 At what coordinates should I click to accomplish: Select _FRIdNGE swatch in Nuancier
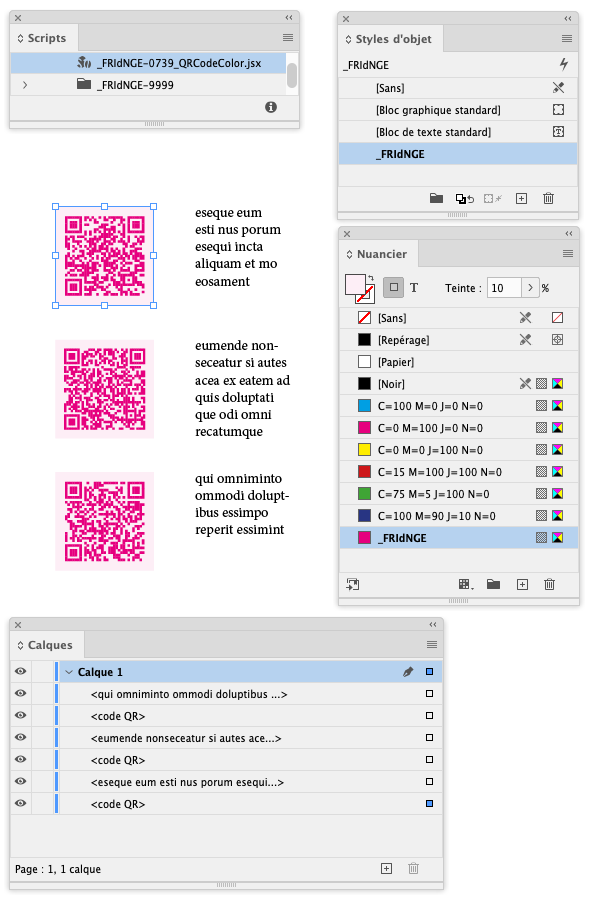458,538
